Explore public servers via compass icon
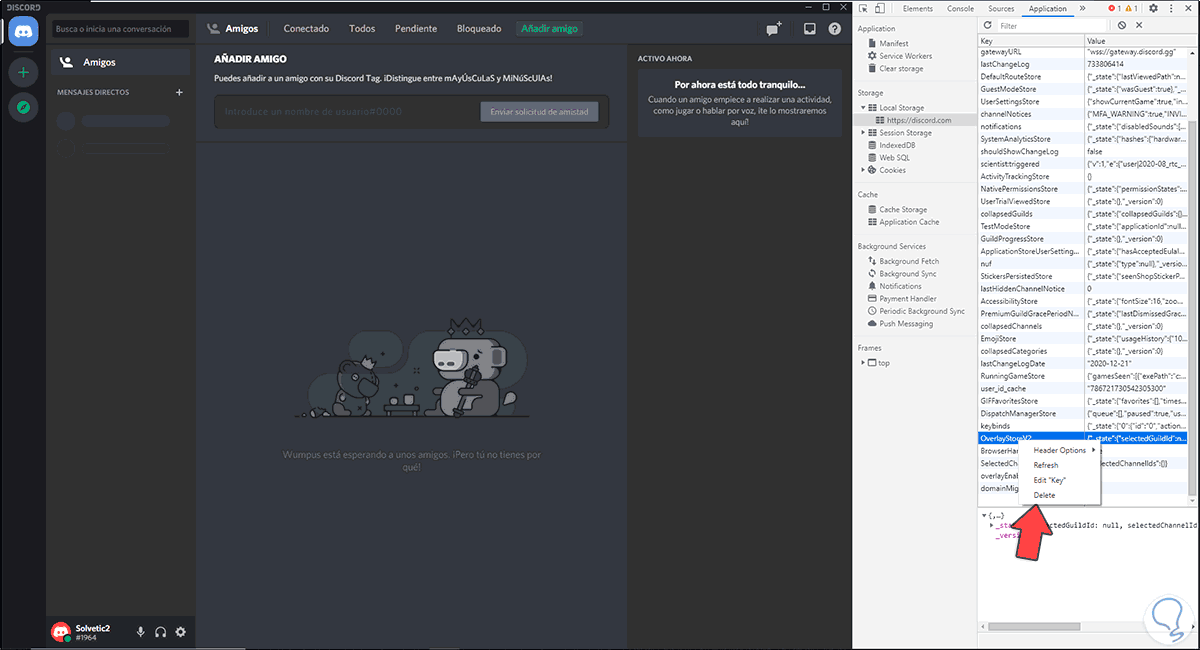 coord(23,108)
